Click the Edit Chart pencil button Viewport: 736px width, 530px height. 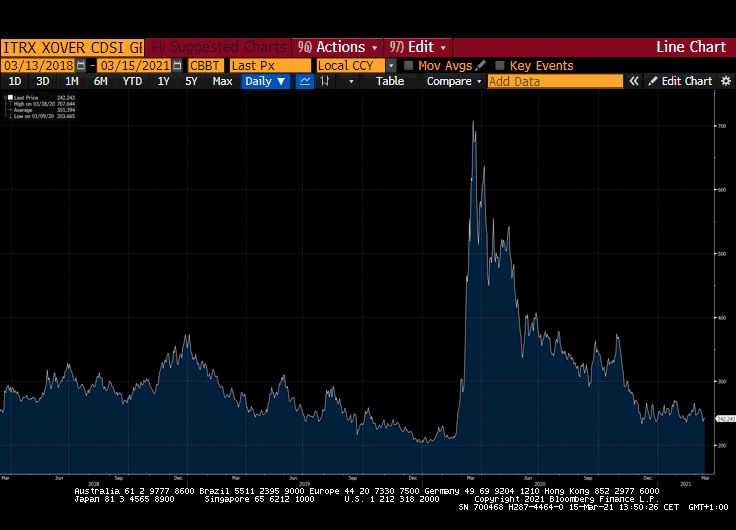(x=680, y=81)
